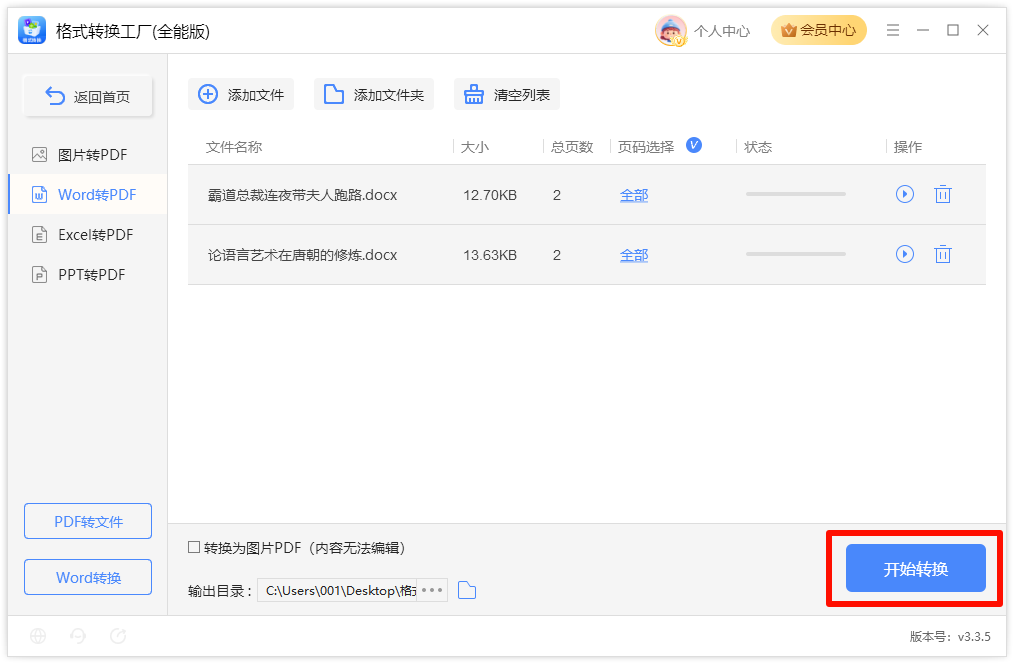Delete 论语言艺术 file with trash icon
1014x664 pixels.
tap(943, 254)
